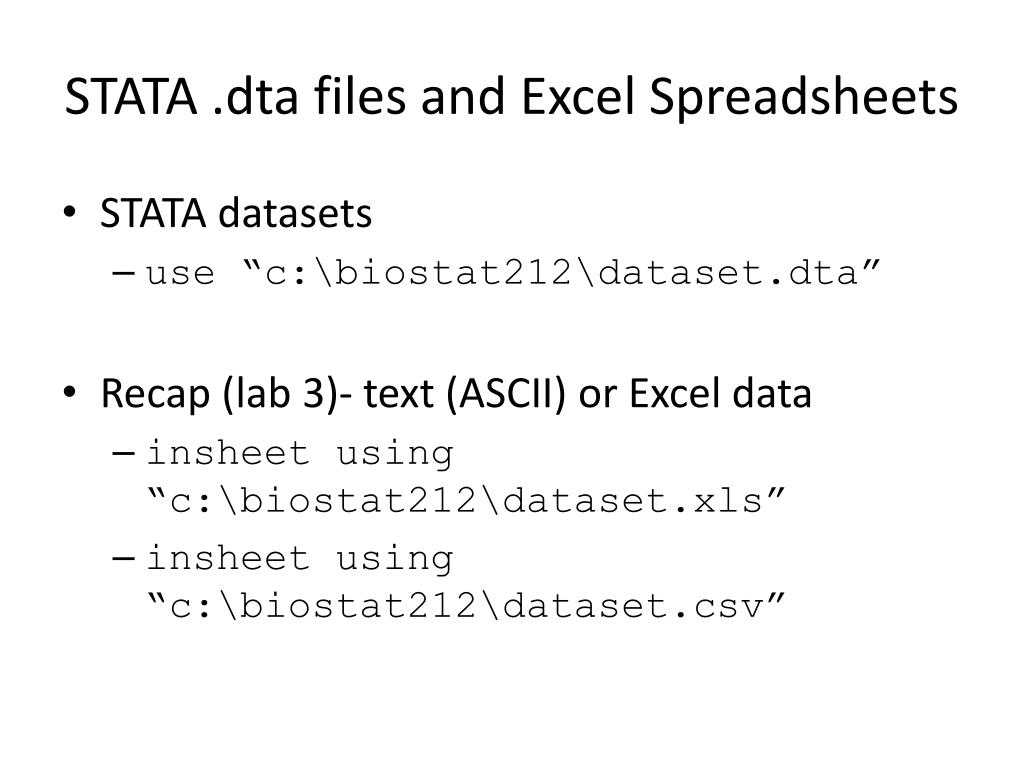
Task: Click the "c:\biostat212\dataset.xls" file path
Action: [x=467, y=499]
